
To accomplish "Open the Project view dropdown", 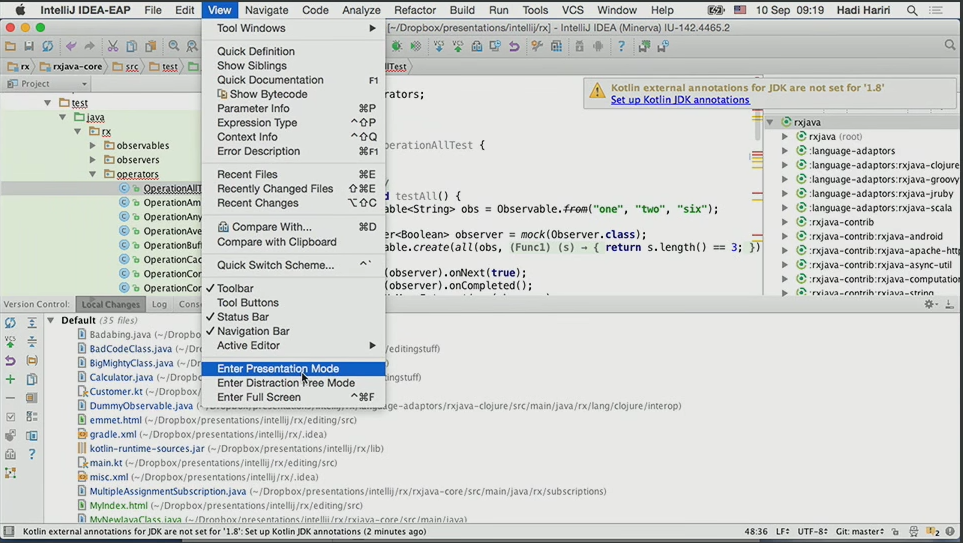I will tap(47, 84).
